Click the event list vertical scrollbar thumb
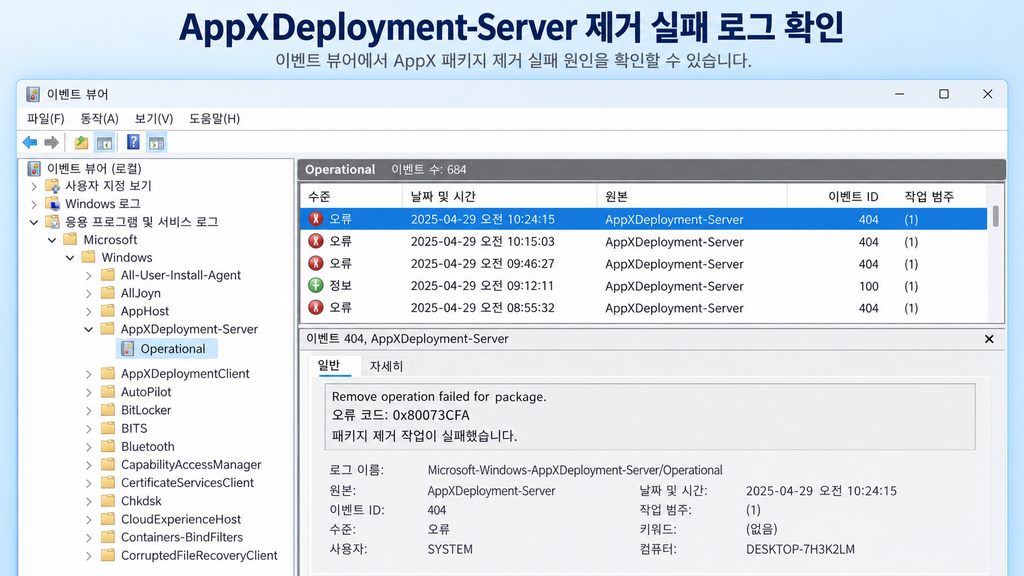Viewport: 1024px width, 576px height. 995,216
